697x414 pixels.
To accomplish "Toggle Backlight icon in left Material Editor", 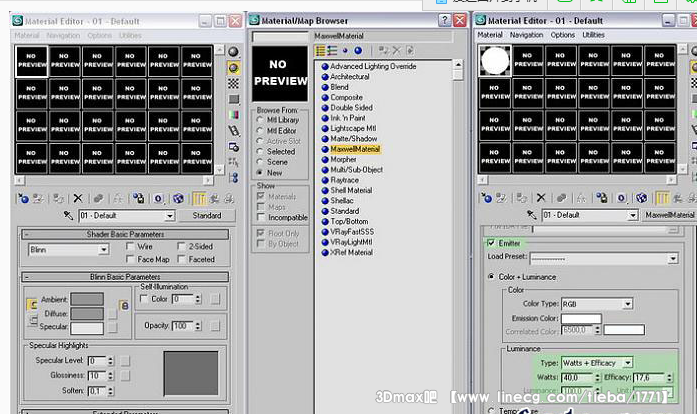I will point(233,68).
